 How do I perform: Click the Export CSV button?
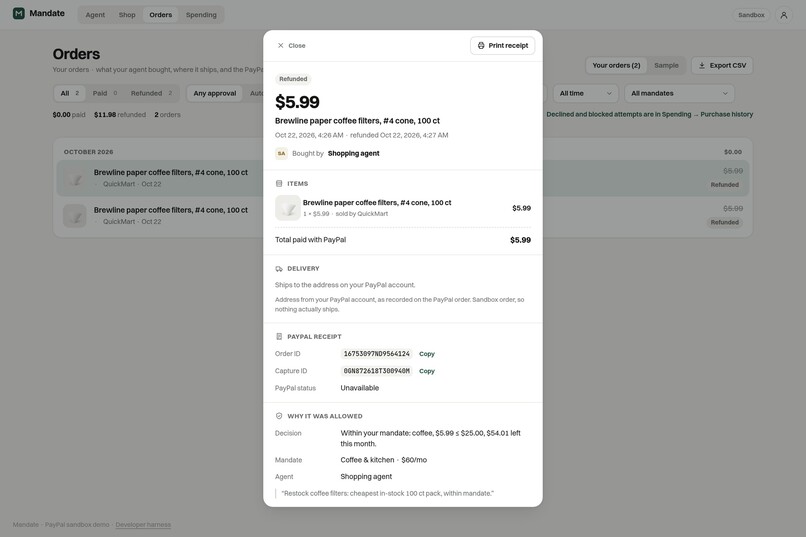pos(722,66)
